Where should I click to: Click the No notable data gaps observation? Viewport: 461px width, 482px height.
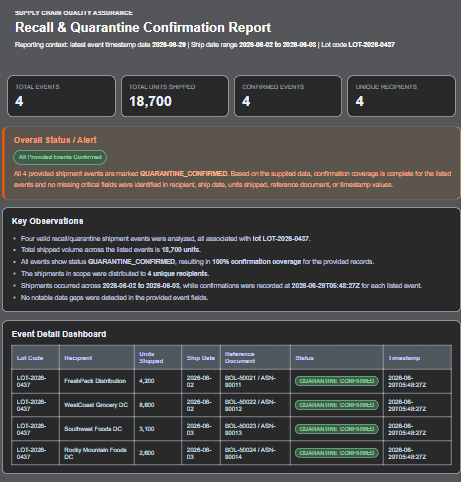(114, 298)
